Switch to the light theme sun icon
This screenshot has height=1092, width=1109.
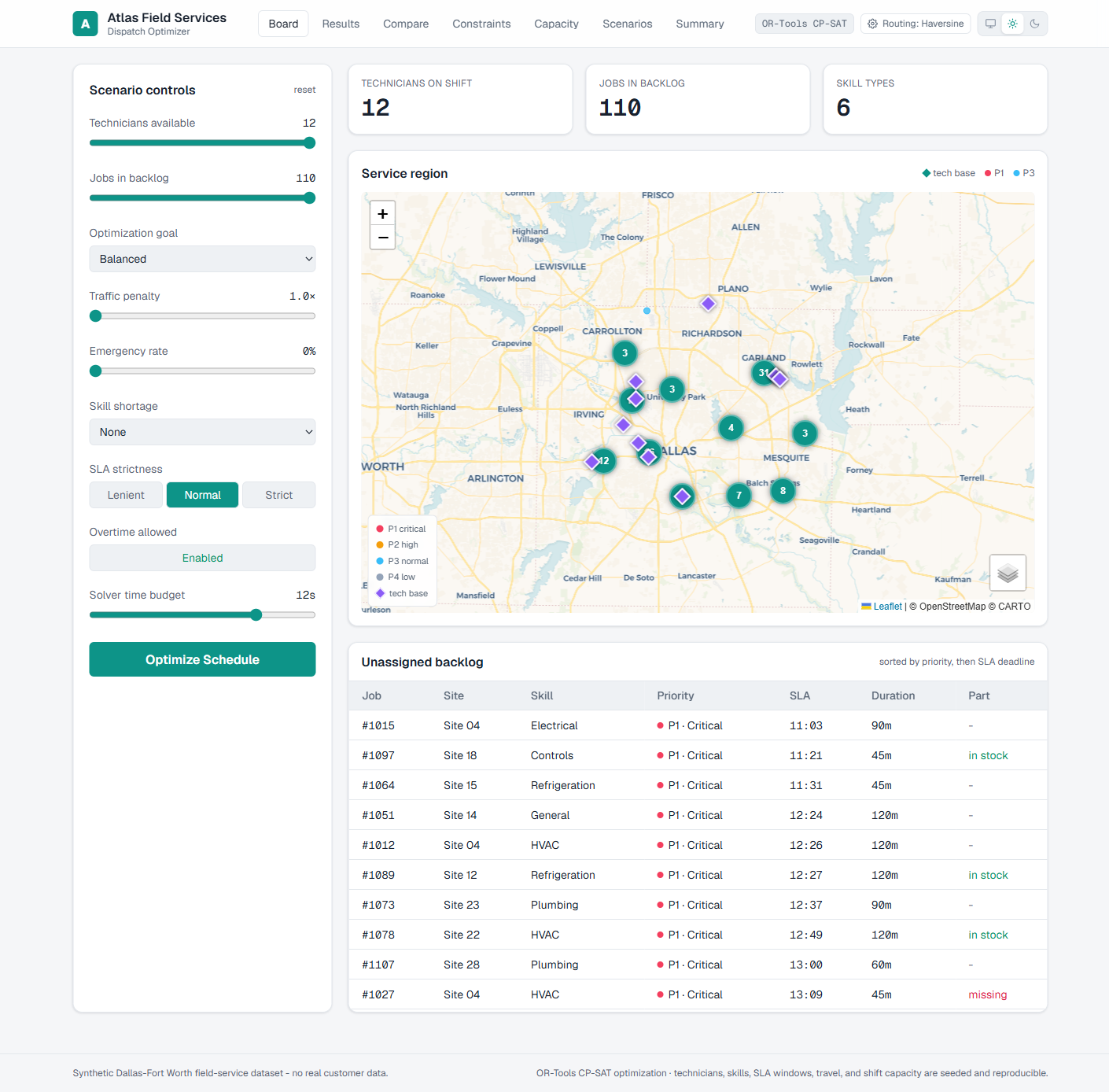1013,24
